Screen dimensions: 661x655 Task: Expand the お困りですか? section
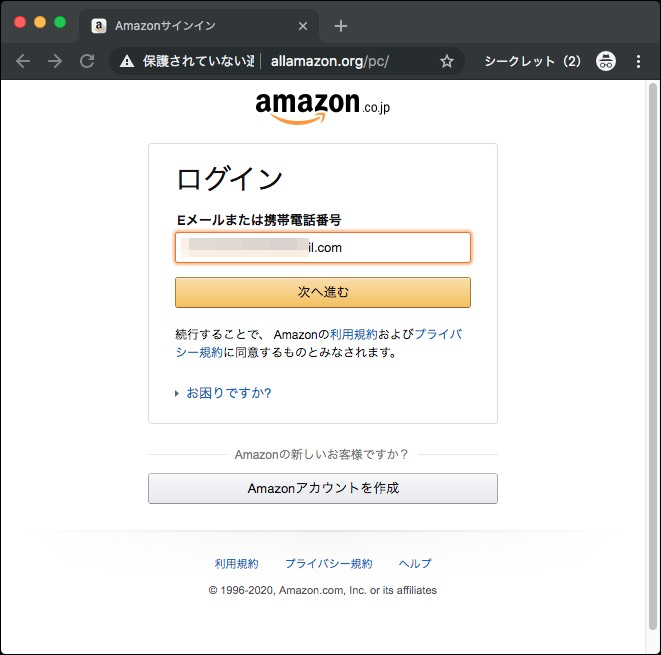tap(228, 393)
